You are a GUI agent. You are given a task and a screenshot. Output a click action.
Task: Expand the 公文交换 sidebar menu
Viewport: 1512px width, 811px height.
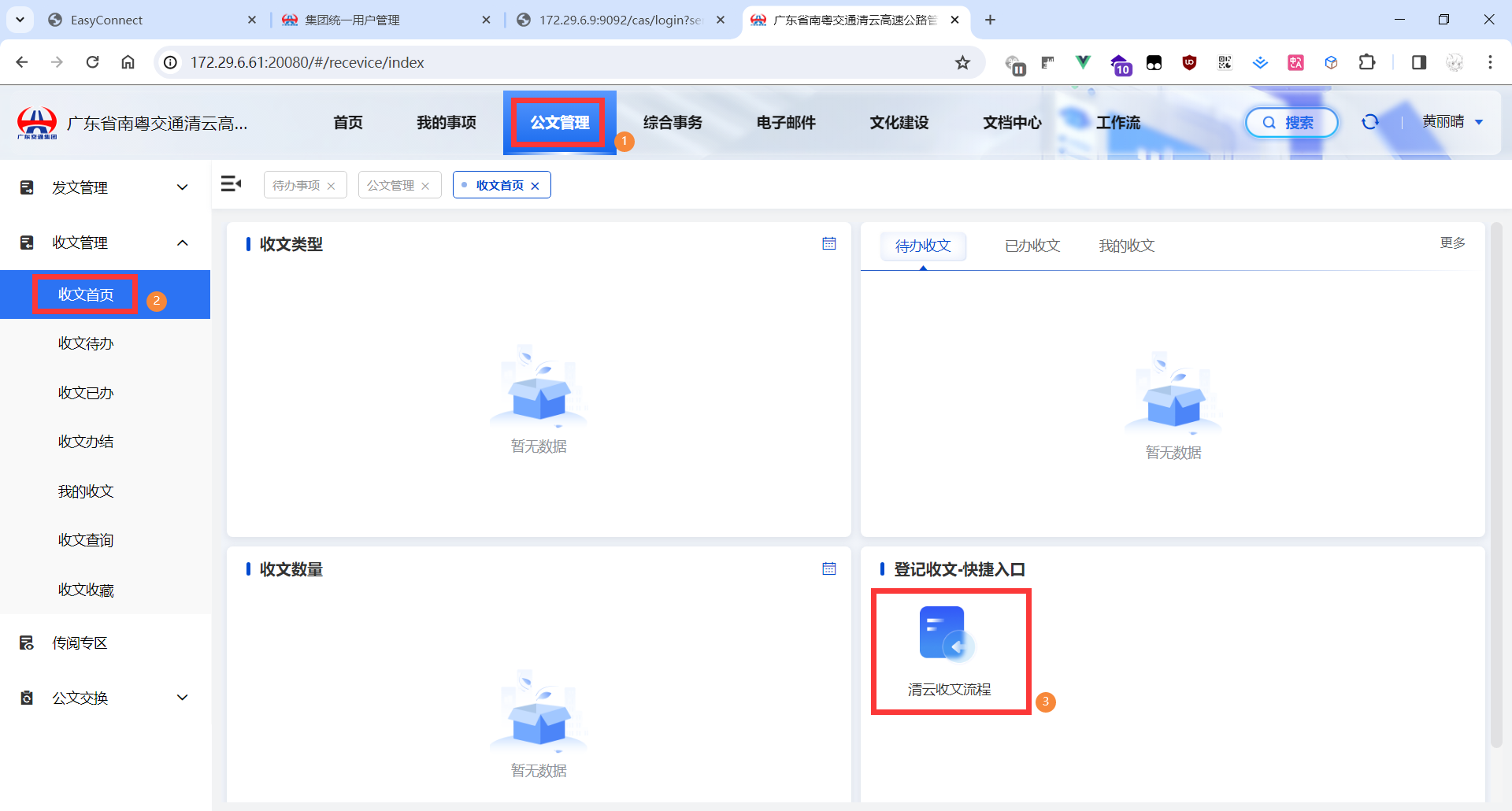tap(106, 698)
